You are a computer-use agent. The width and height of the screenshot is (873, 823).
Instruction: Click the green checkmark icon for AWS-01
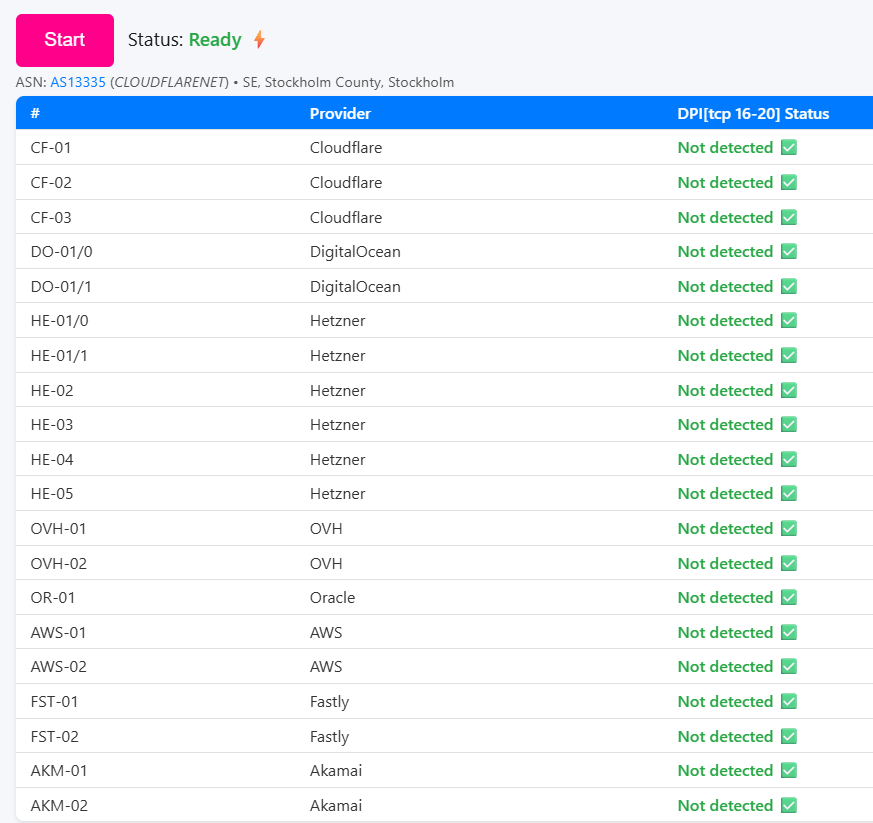coord(788,633)
